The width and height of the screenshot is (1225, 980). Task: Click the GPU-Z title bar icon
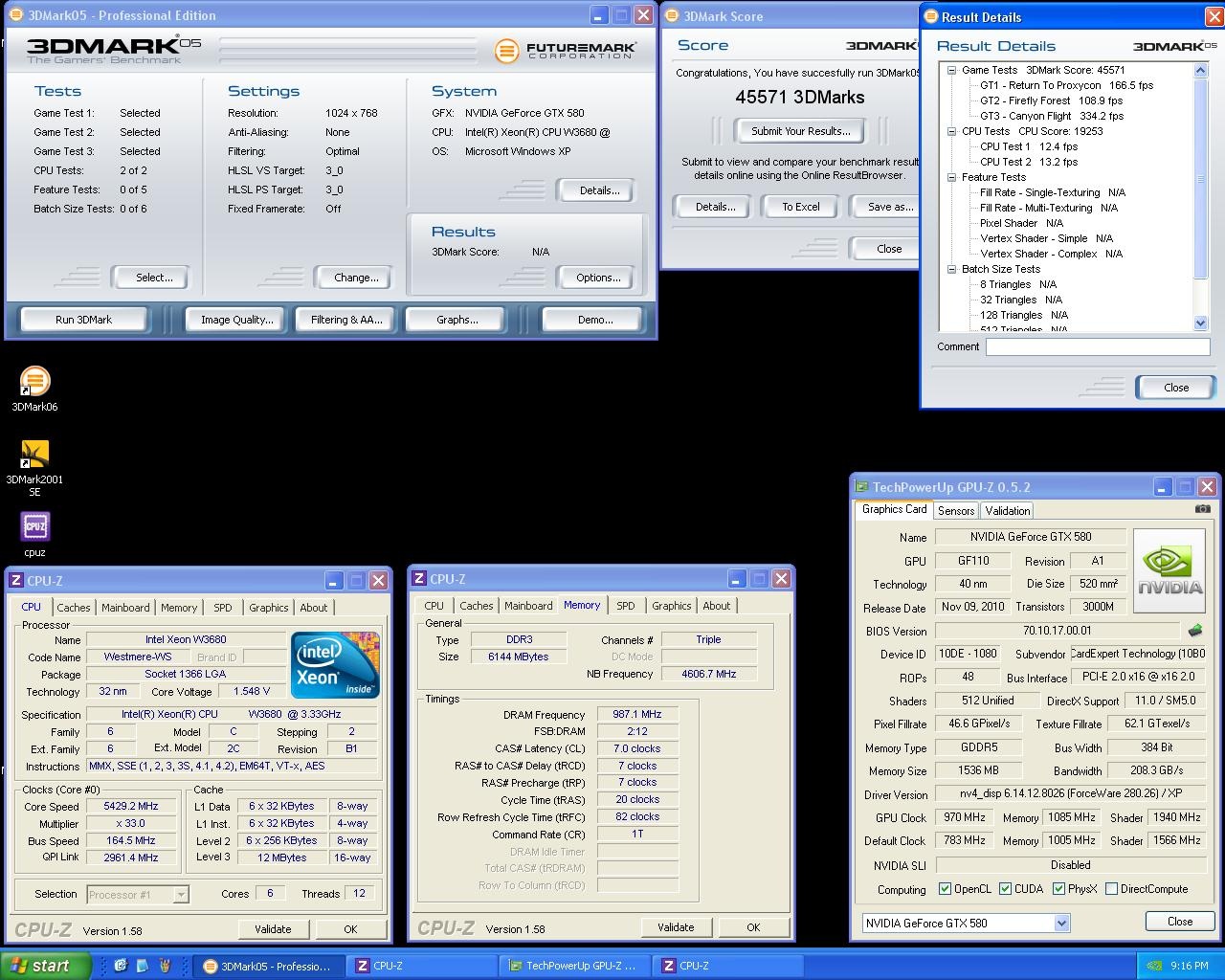(x=861, y=487)
